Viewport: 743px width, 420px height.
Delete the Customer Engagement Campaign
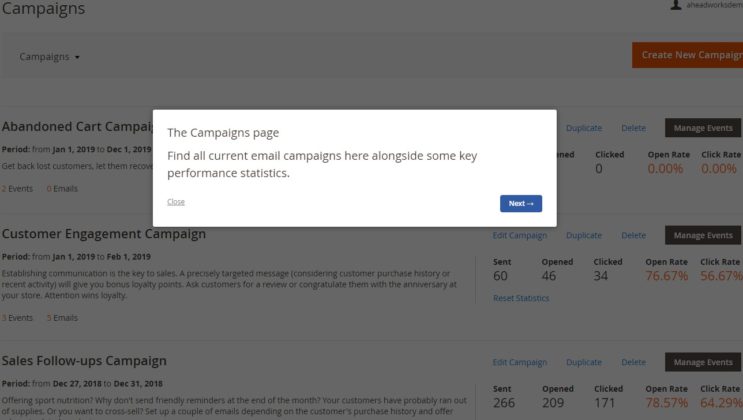click(633, 236)
